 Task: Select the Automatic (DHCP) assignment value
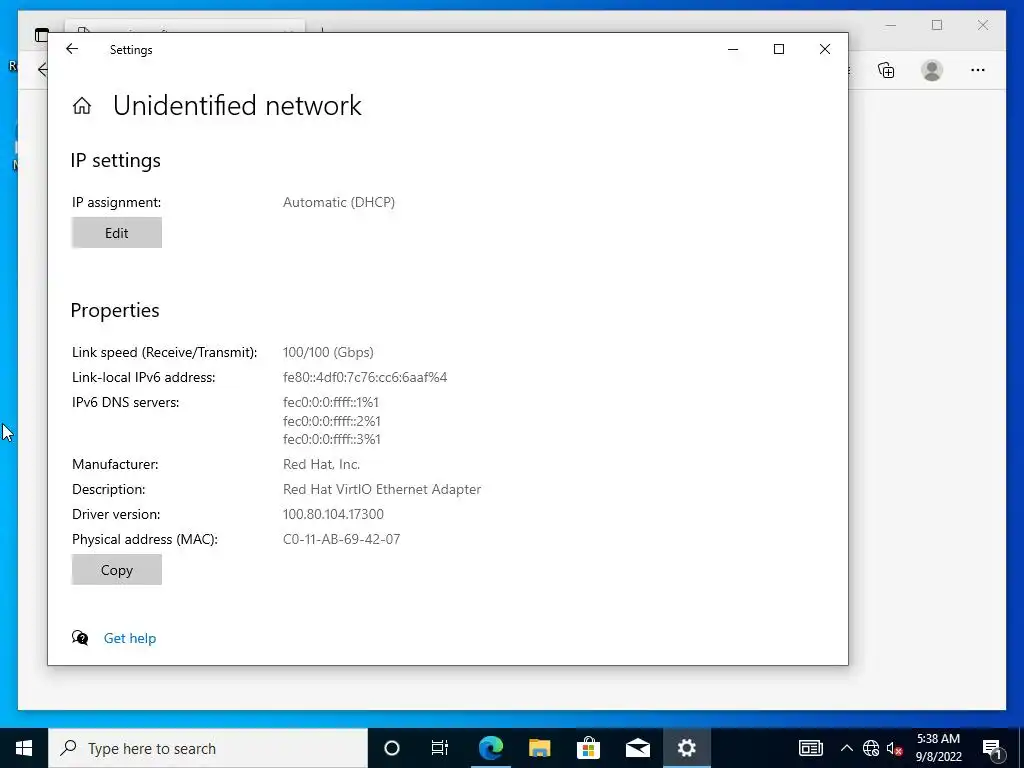click(x=339, y=202)
